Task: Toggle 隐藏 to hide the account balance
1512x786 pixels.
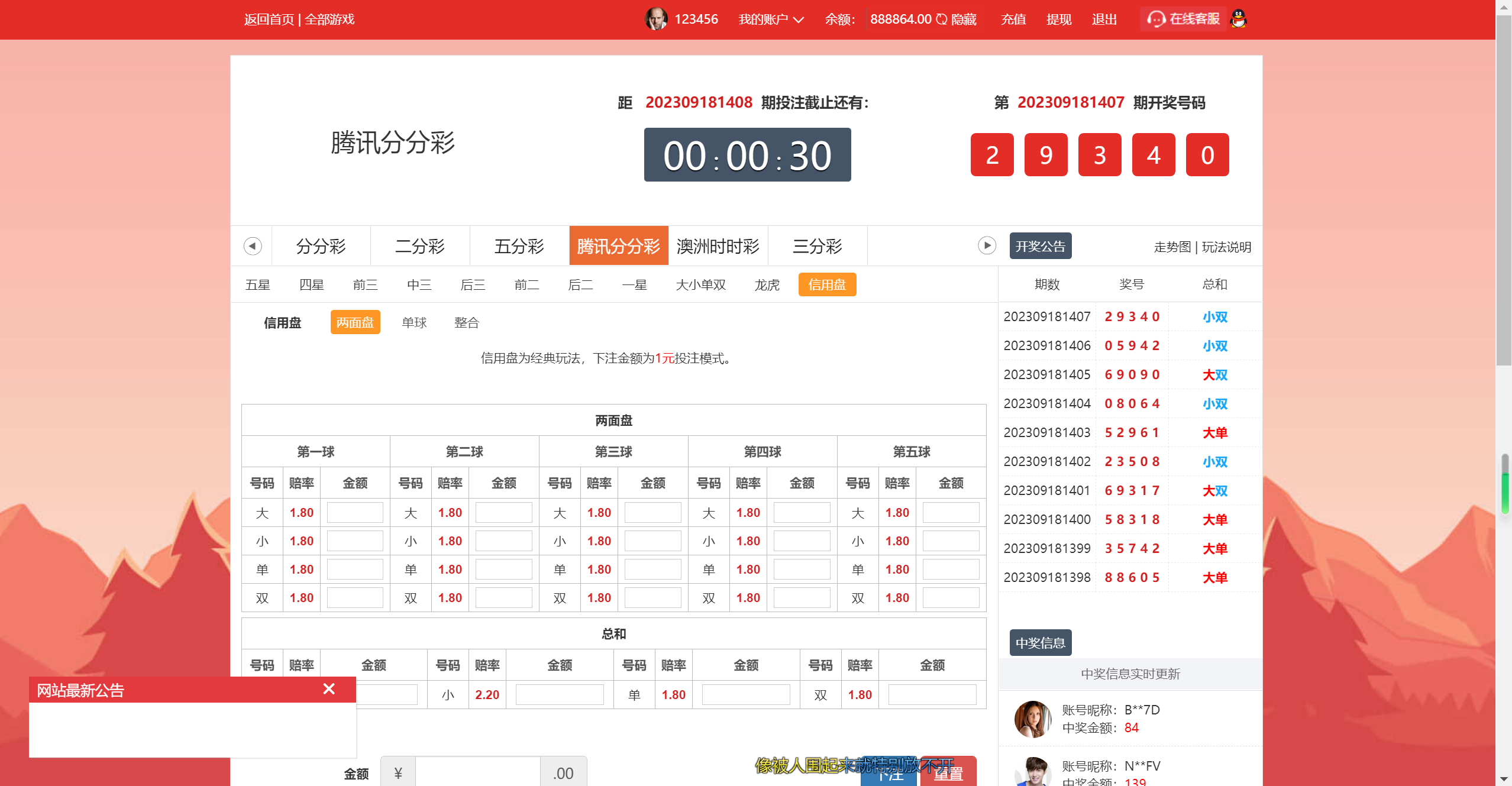Action: pos(963,19)
